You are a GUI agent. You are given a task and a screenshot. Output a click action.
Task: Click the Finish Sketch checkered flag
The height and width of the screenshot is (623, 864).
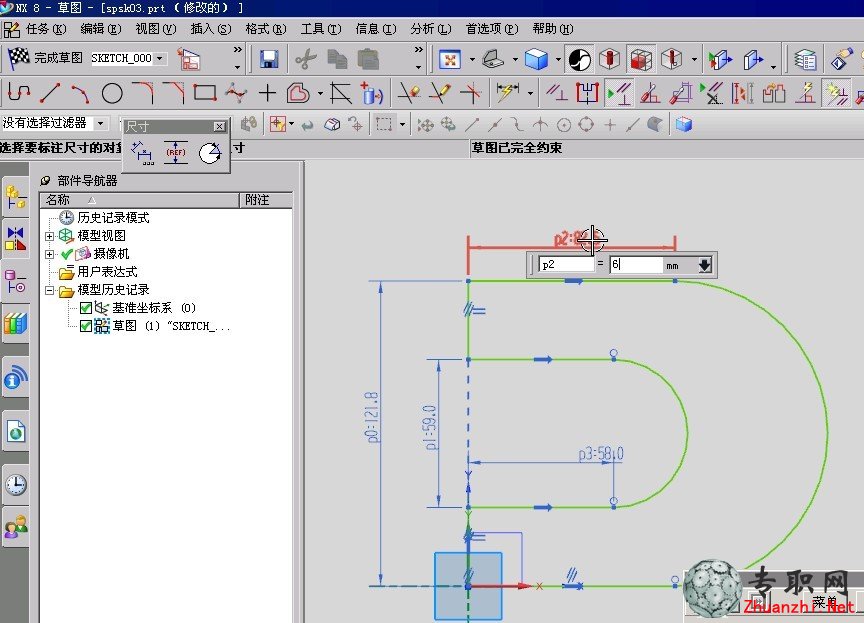[18, 57]
